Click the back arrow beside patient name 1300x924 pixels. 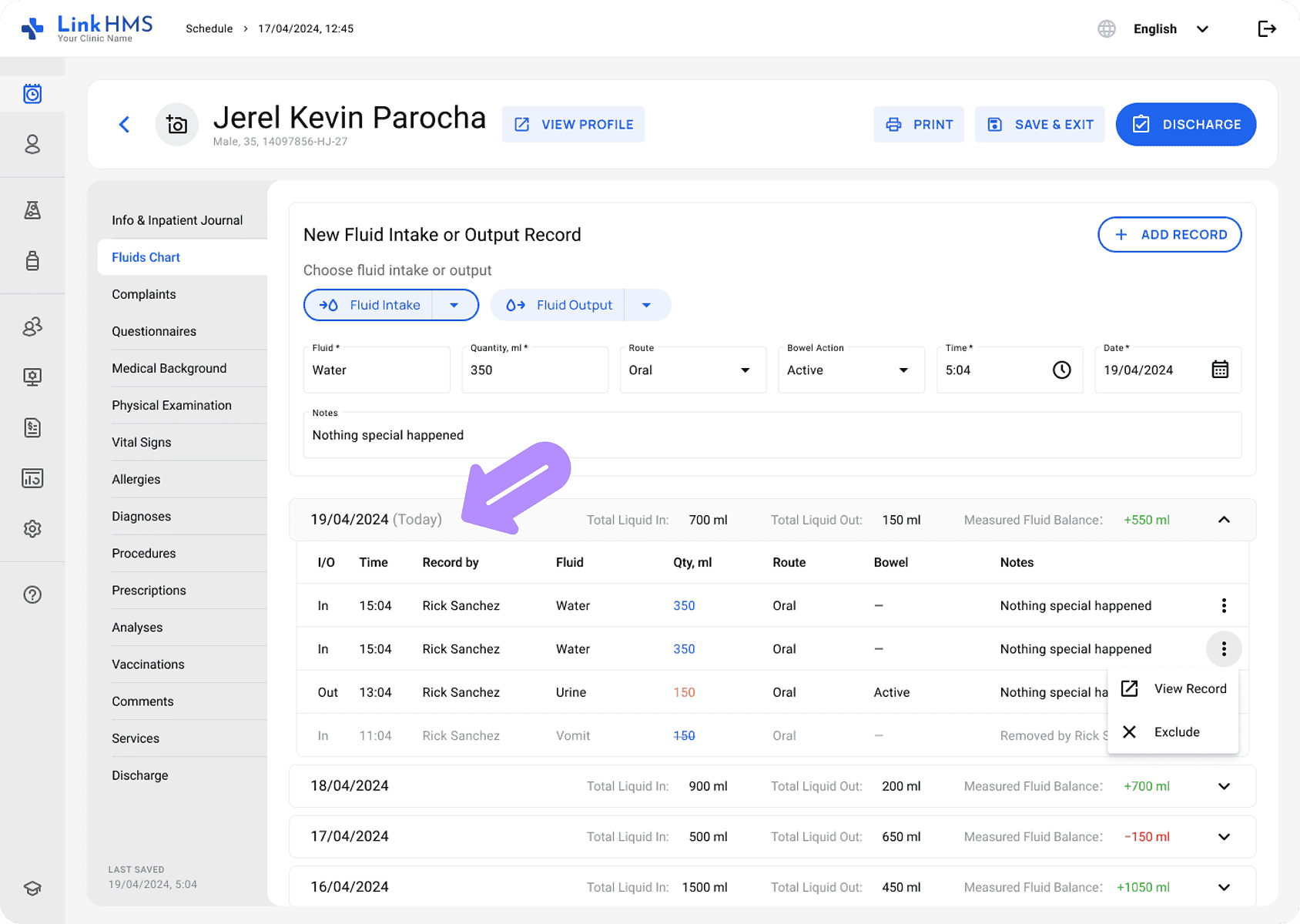(125, 125)
